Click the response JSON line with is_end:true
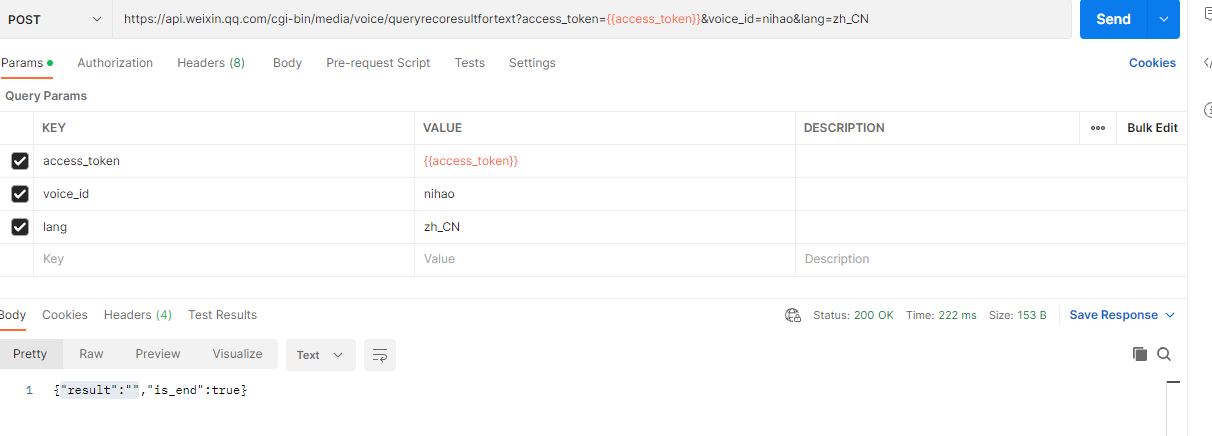 [150, 390]
